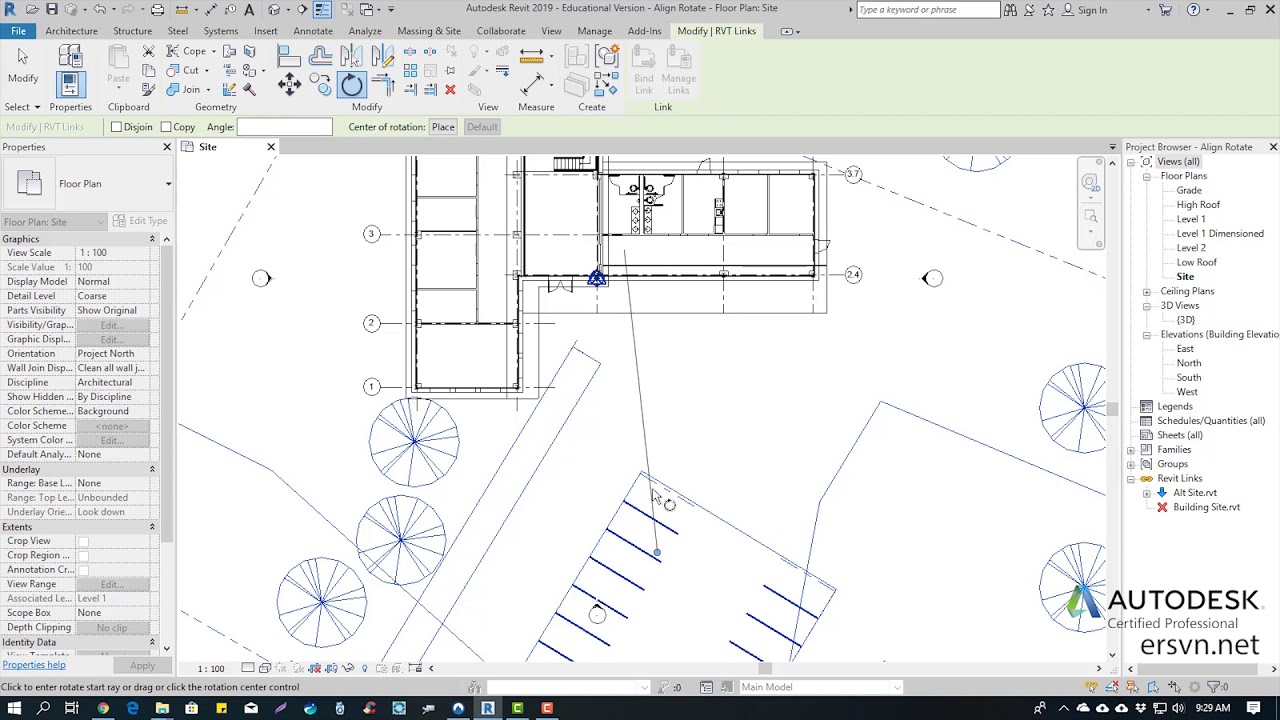The width and height of the screenshot is (1280, 720).
Task: Collapse the Graphics properties section
Action: click(152, 239)
